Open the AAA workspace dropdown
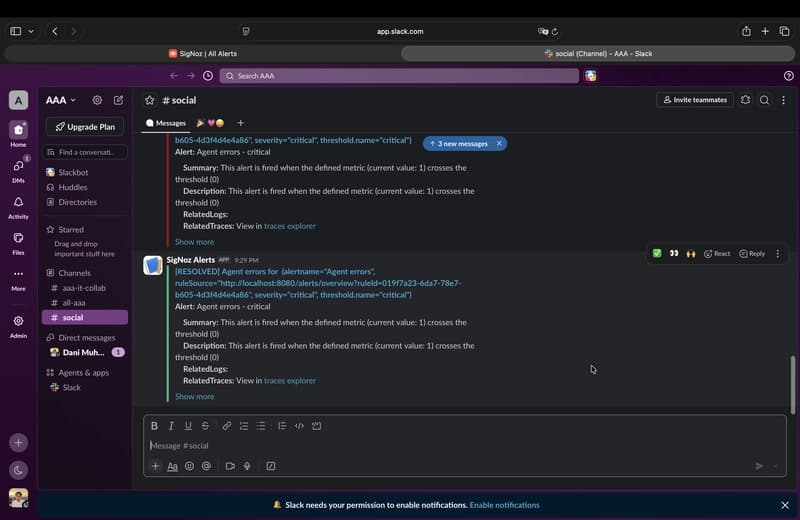The height and width of the screenshot is (520, 800). click(x=61, y=100)
